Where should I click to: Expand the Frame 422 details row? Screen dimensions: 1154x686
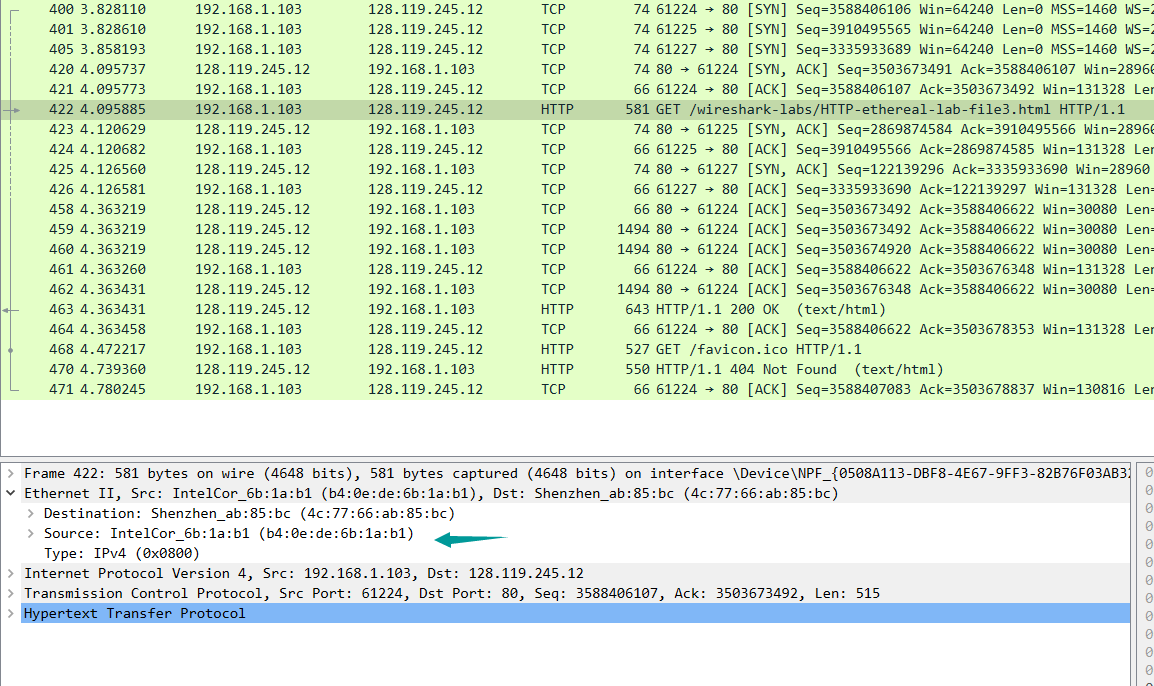point(11,473)
